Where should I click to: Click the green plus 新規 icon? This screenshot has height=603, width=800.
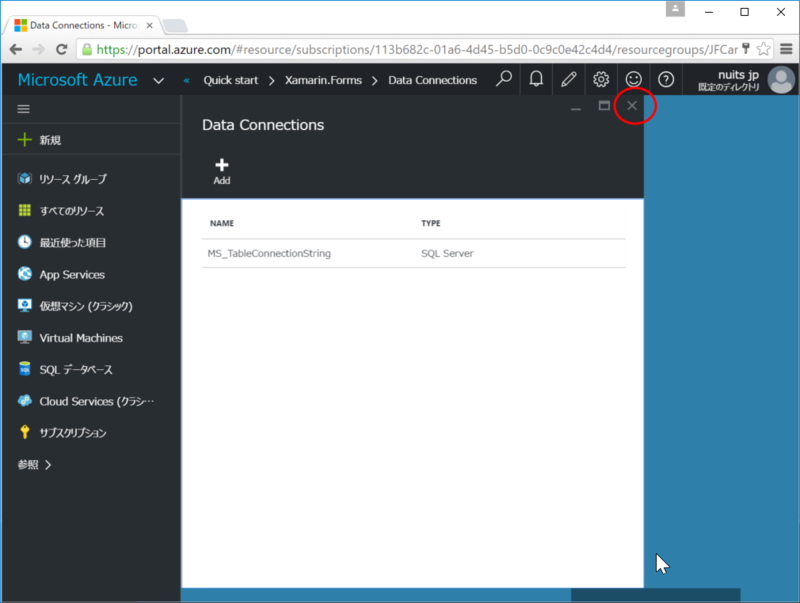tap(24, 139)
